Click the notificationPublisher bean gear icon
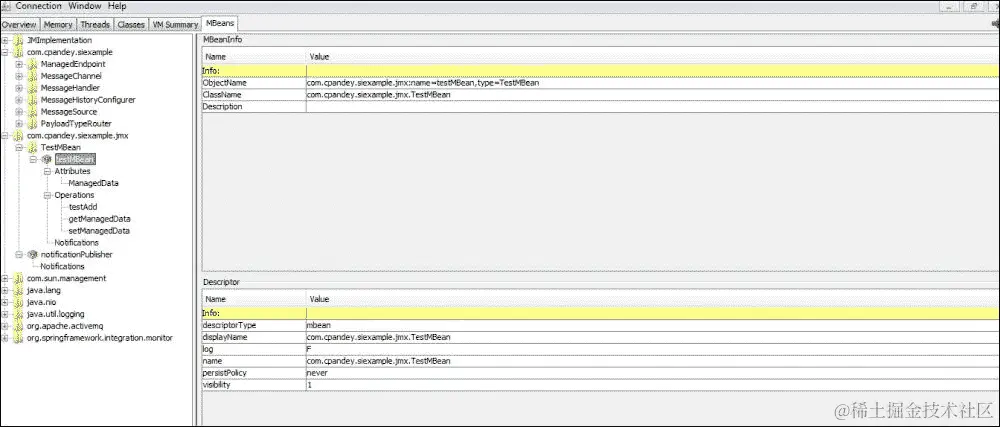 (x=33, y=254)
